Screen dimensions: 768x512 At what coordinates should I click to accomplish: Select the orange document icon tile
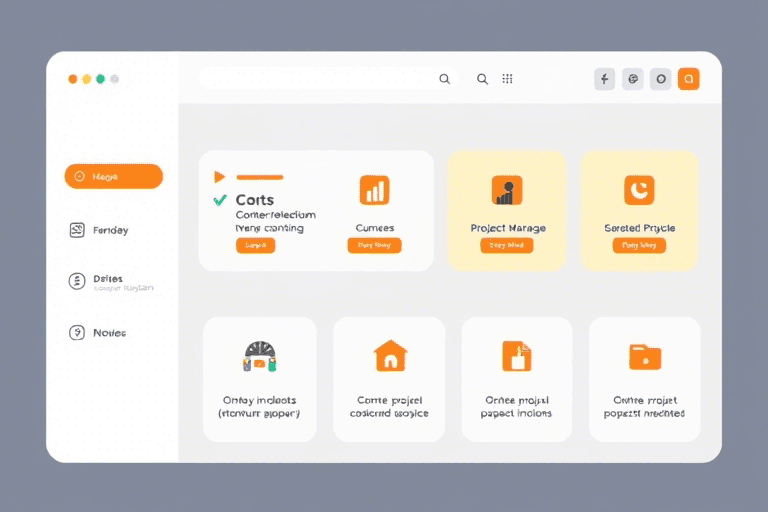(516, 355)
